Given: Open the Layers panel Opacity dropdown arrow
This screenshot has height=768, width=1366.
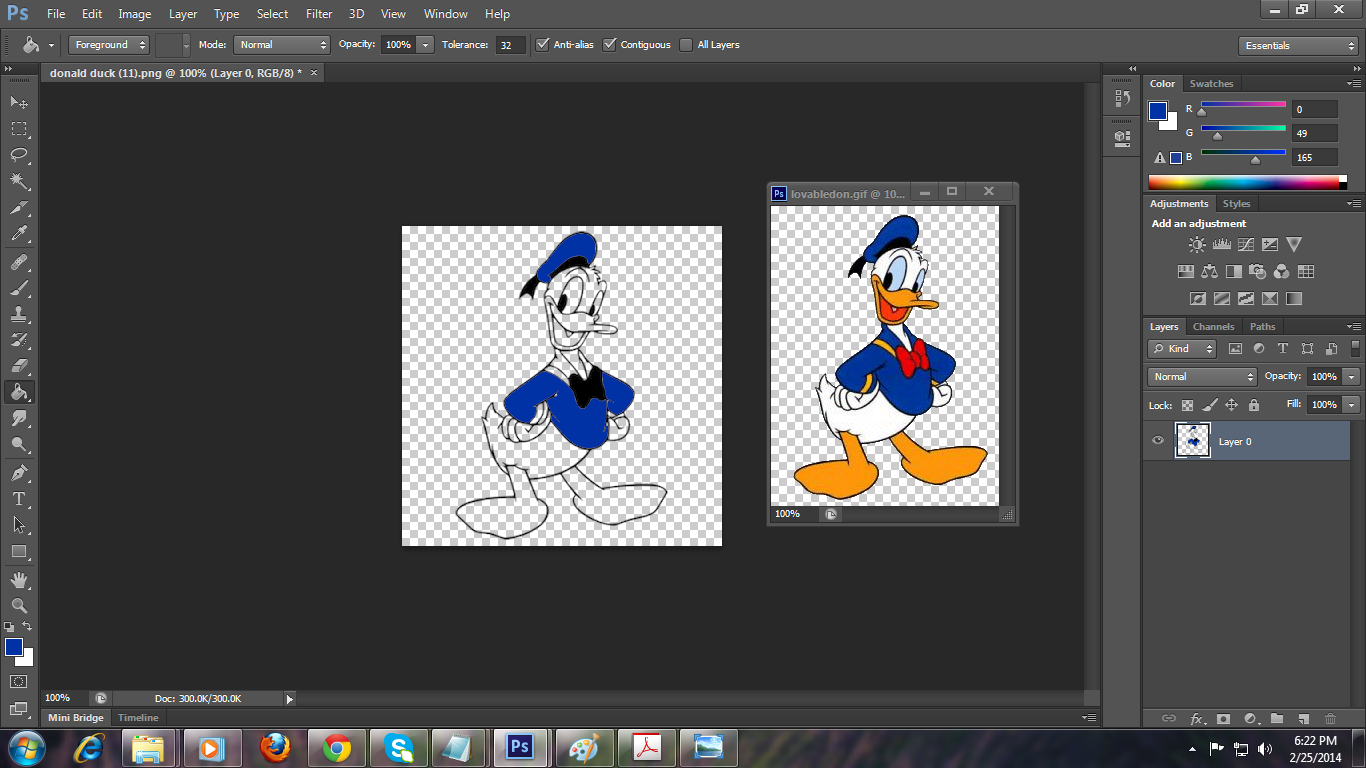Looking at the screenshot, I should pos(1352,376).
